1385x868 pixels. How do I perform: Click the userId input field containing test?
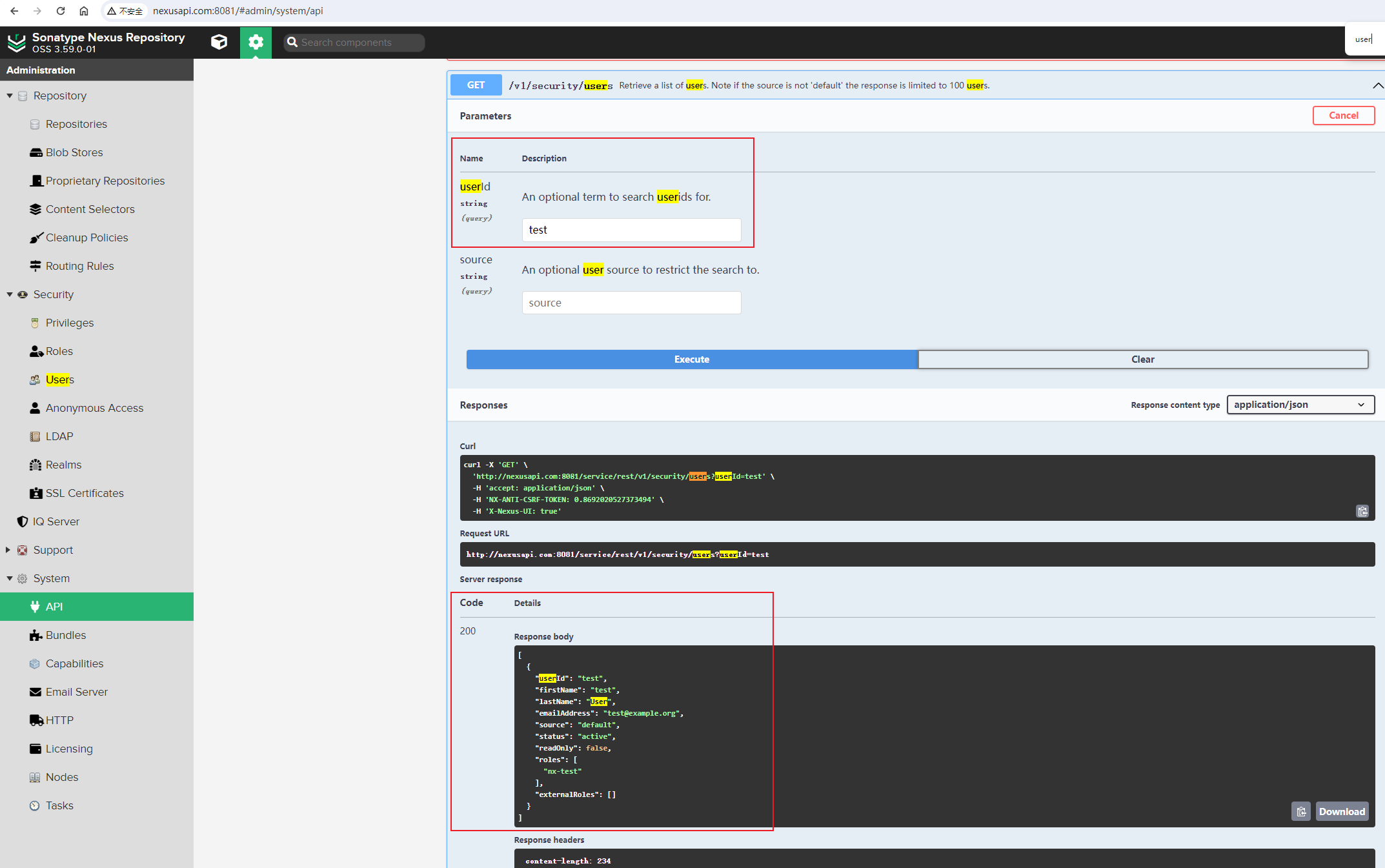pos(631,230)
